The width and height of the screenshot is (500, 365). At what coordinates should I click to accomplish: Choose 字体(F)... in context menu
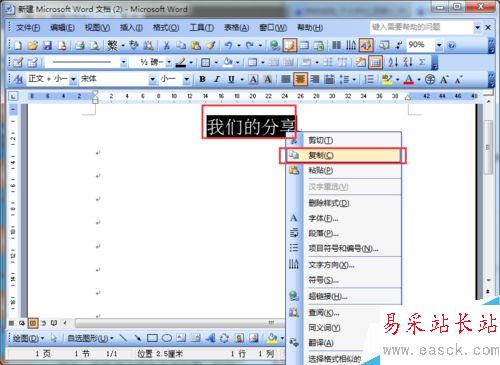pyautogui.click(x=343, y=218)
